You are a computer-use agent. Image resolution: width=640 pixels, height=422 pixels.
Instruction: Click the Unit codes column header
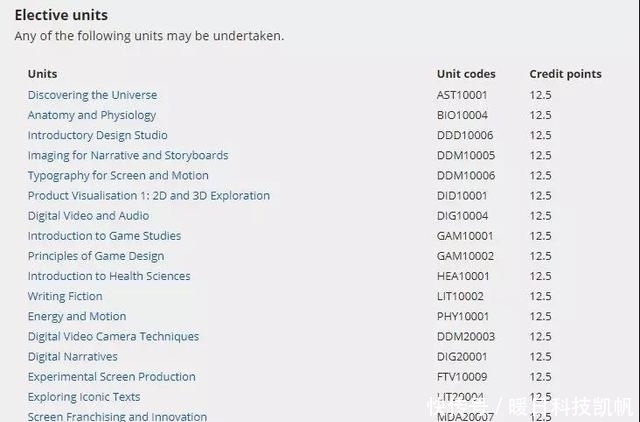[466, 74]
